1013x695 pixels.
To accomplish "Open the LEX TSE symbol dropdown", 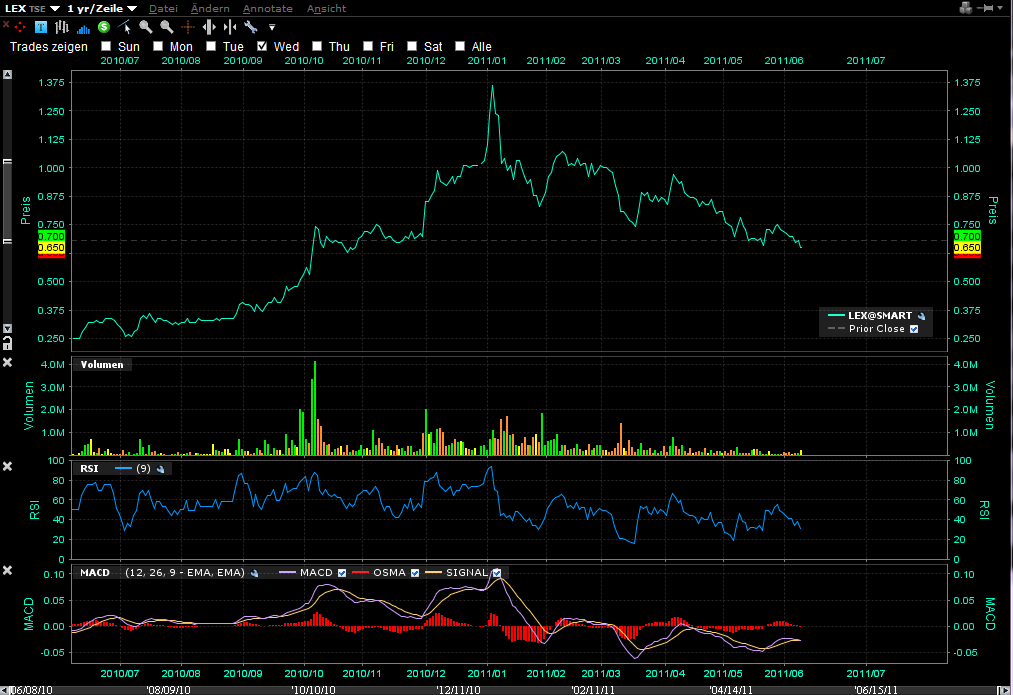I will pyautogui.click(x=54, y=9).
